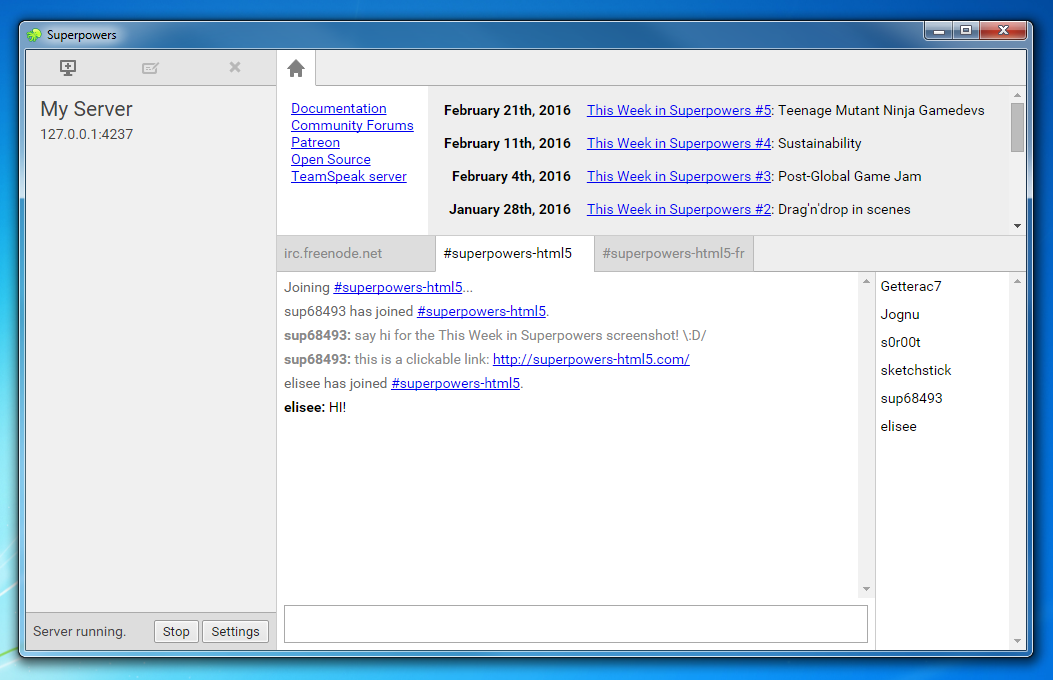Open server Settings
This screenshot has width=1053, height=680.
tap(235, 631)
